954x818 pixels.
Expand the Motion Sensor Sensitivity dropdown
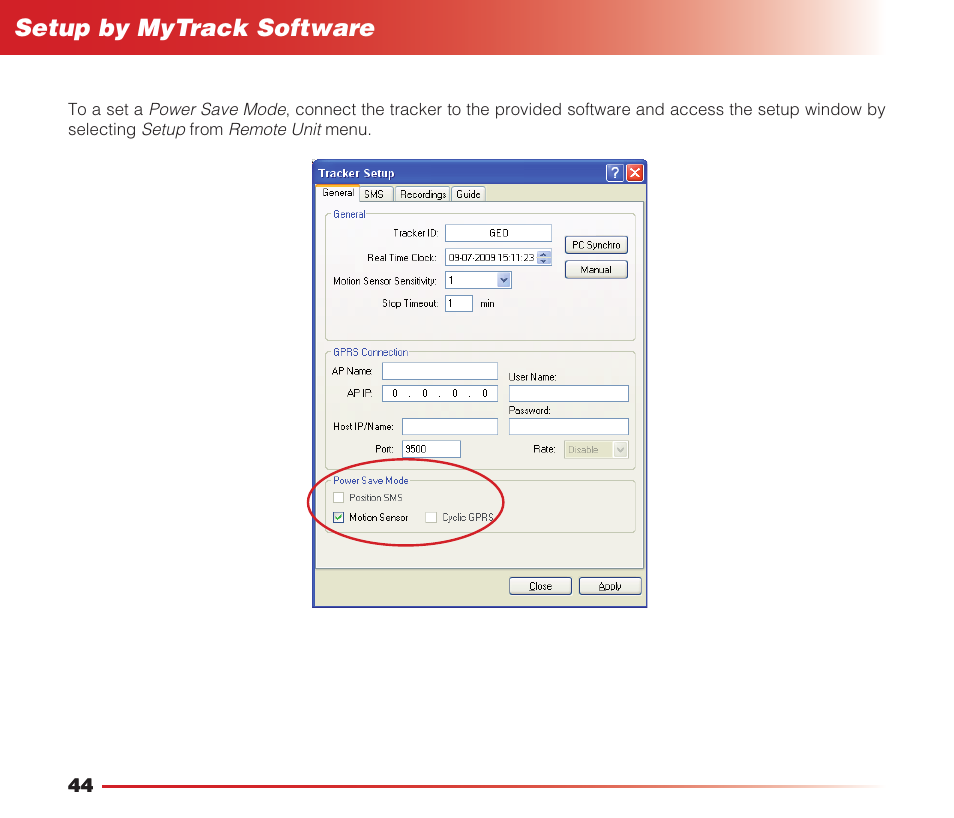pyautogui.click(x=504, y=280)
